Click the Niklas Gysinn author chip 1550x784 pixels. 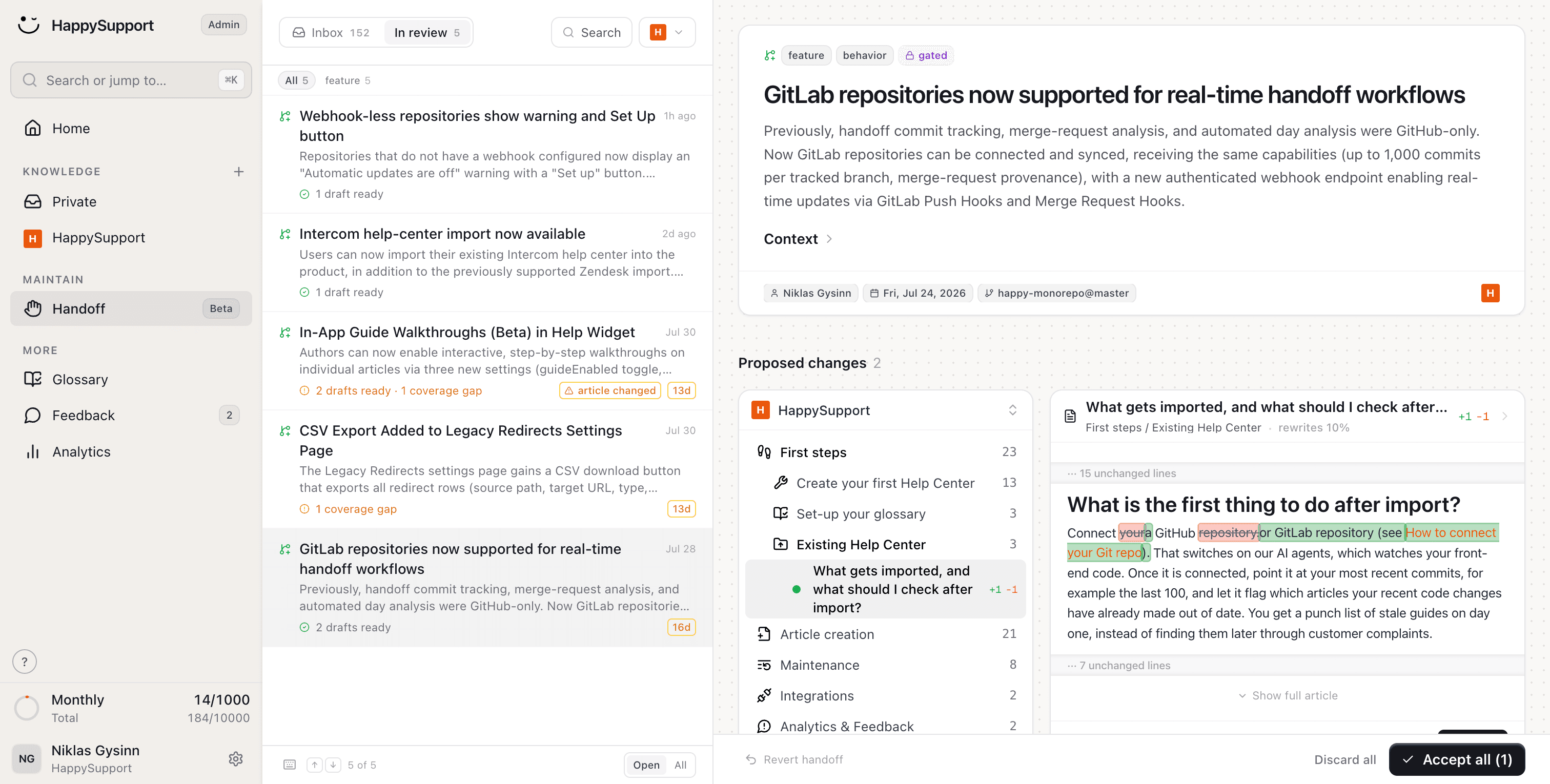(x=810, y=293)
